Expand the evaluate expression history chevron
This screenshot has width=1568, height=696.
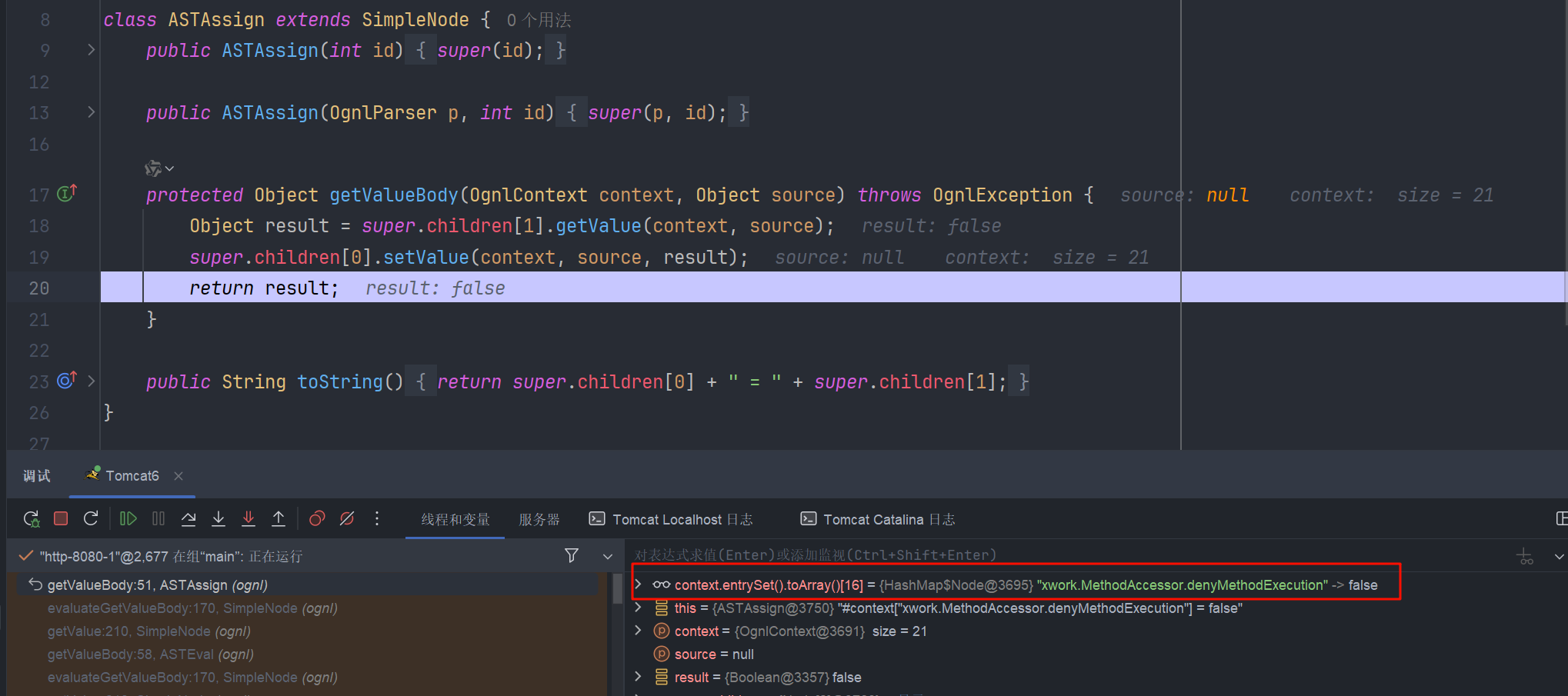[x=1560, y=556]
